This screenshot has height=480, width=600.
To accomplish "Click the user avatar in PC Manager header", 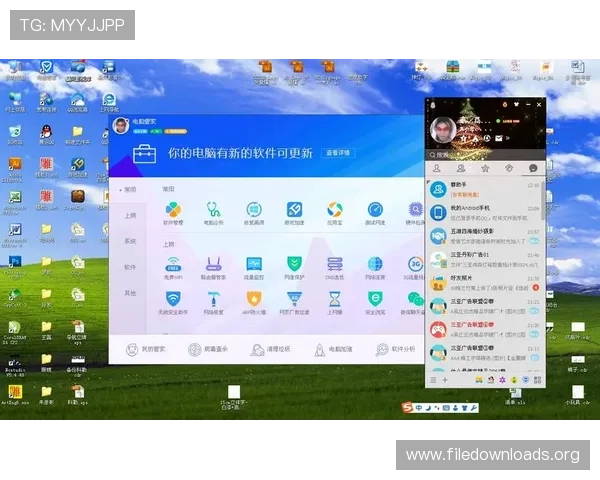I will [121, 126].
